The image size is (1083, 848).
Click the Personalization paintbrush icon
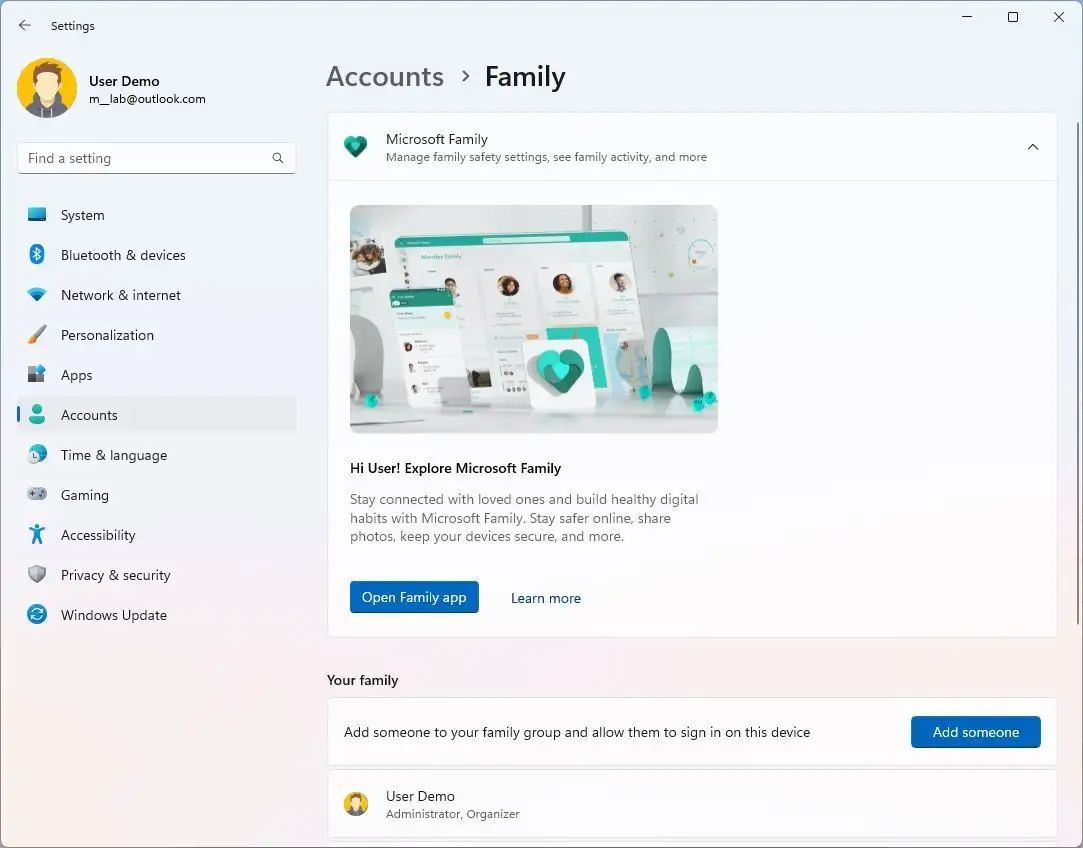(37, 335)
